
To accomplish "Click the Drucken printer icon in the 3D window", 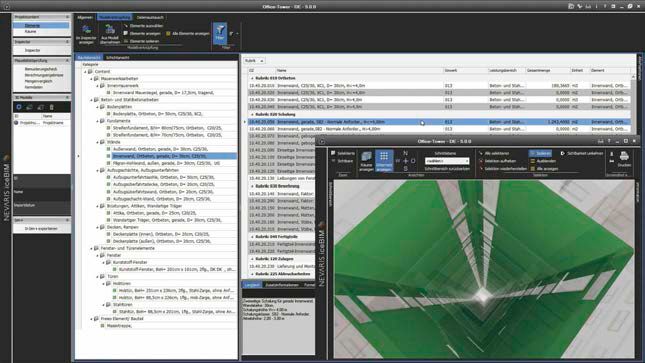I will (x=624, y=159).
